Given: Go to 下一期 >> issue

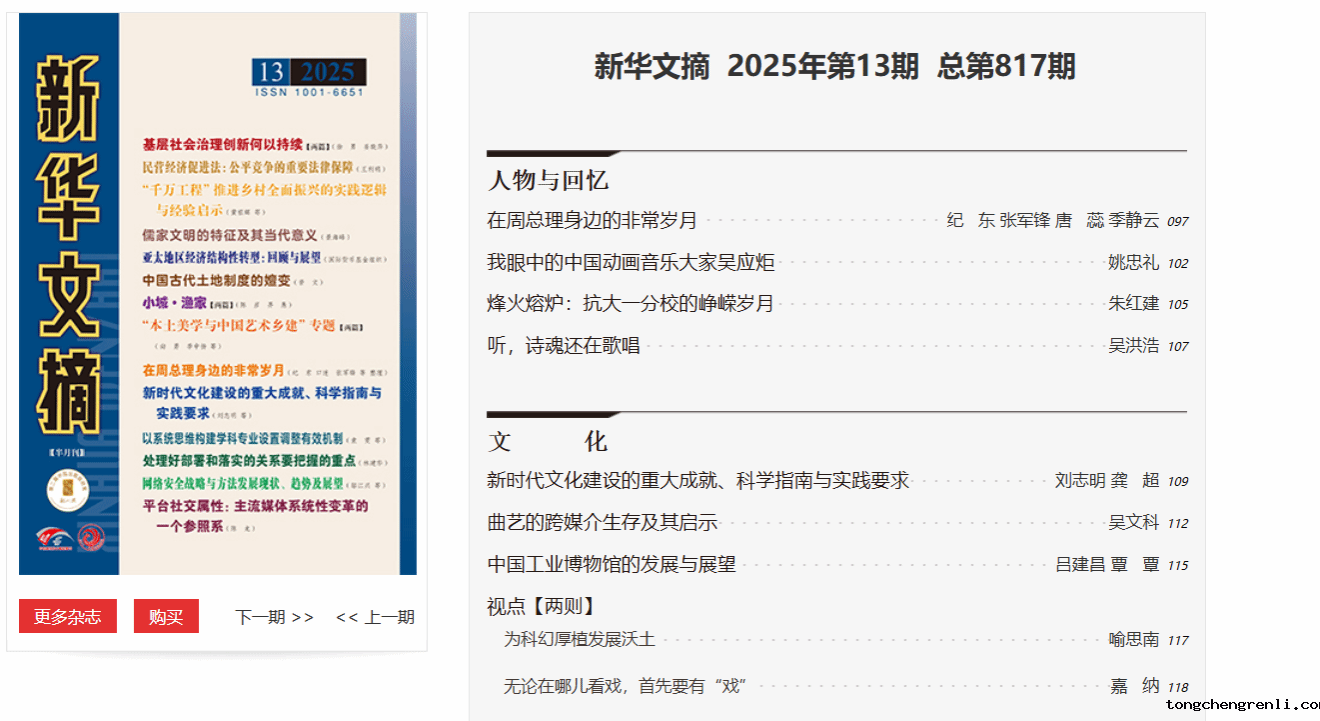Looking at the screenshot, I should [274, 617].
